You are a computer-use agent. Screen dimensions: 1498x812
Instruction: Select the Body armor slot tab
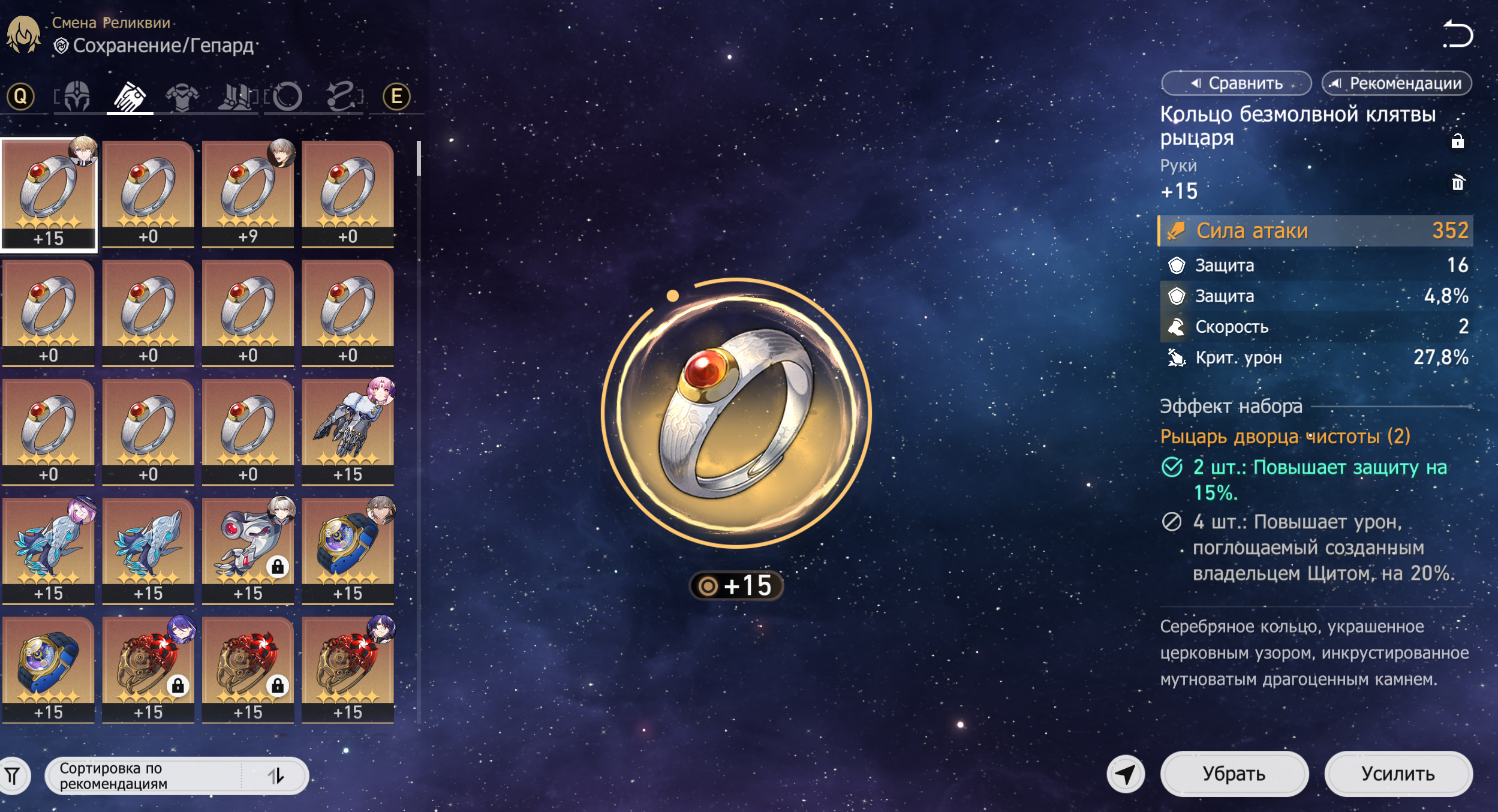click(182, 97)
